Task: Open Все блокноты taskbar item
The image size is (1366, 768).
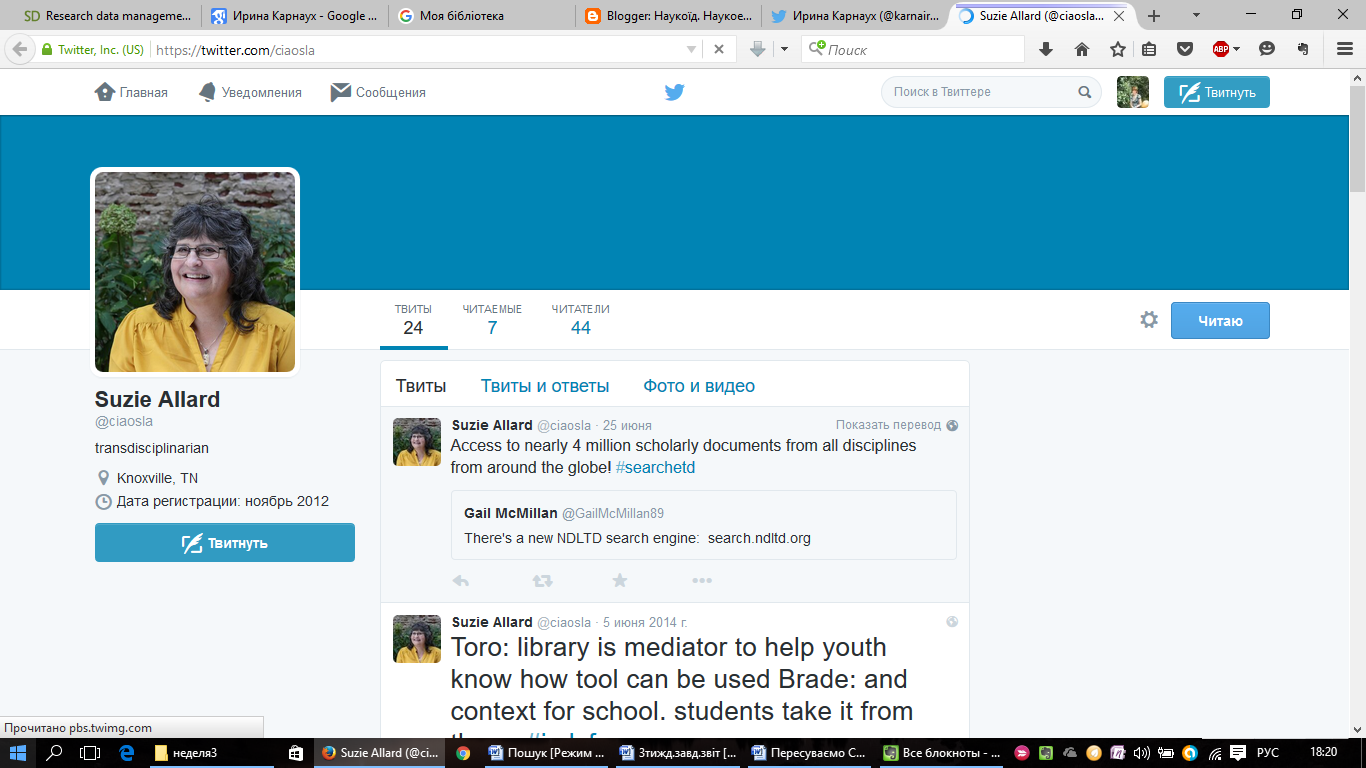Action: pyautogui.click(x=942, y=753)
